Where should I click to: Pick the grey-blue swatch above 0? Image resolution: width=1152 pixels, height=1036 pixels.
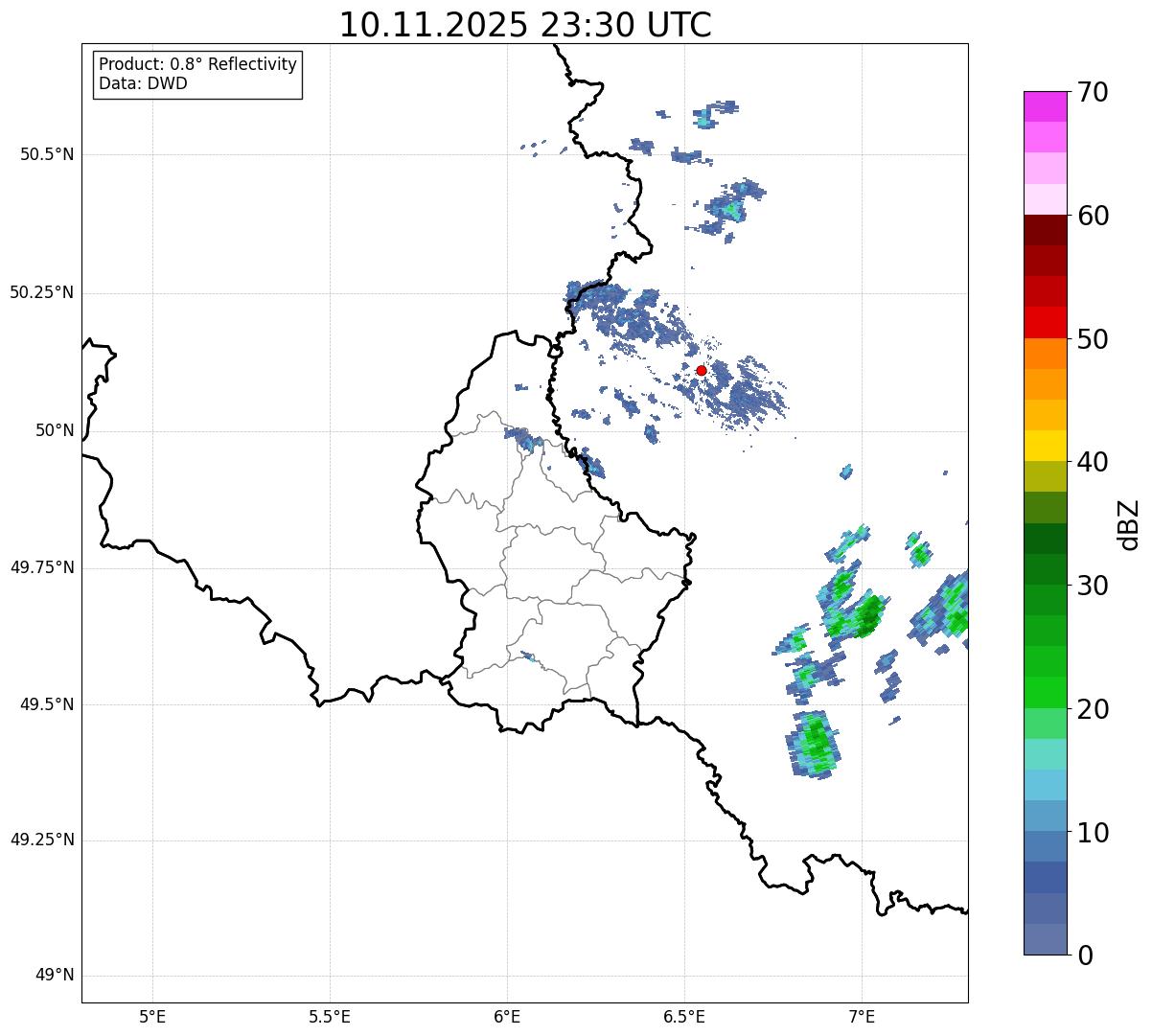1046,939
